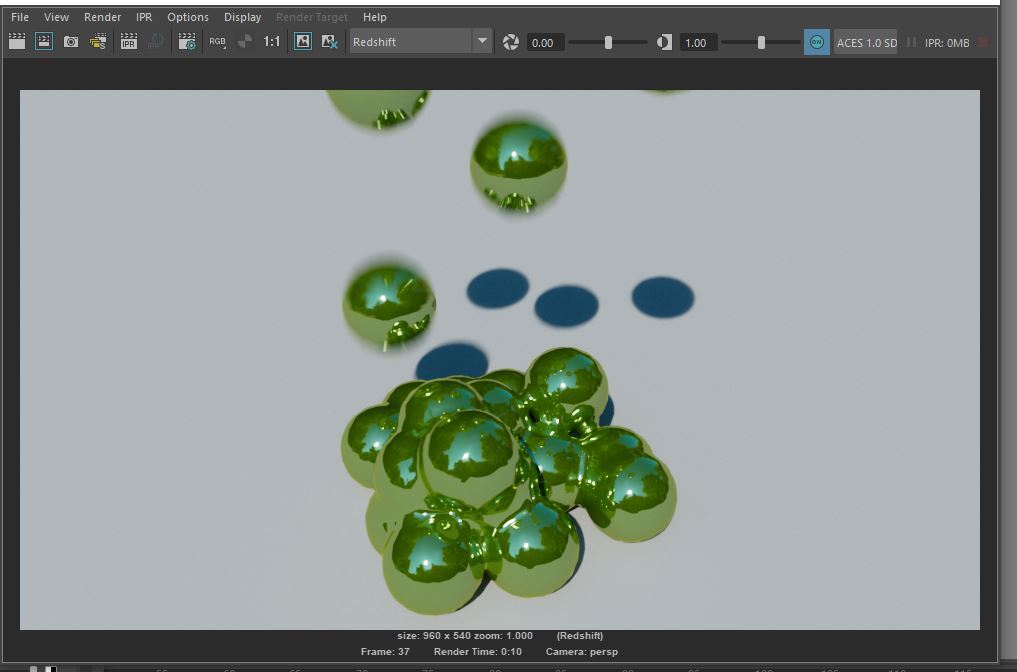This screenshot has width=1017, height=672.
Task: Click the RGB channels display icon
Action: (217, 42)
